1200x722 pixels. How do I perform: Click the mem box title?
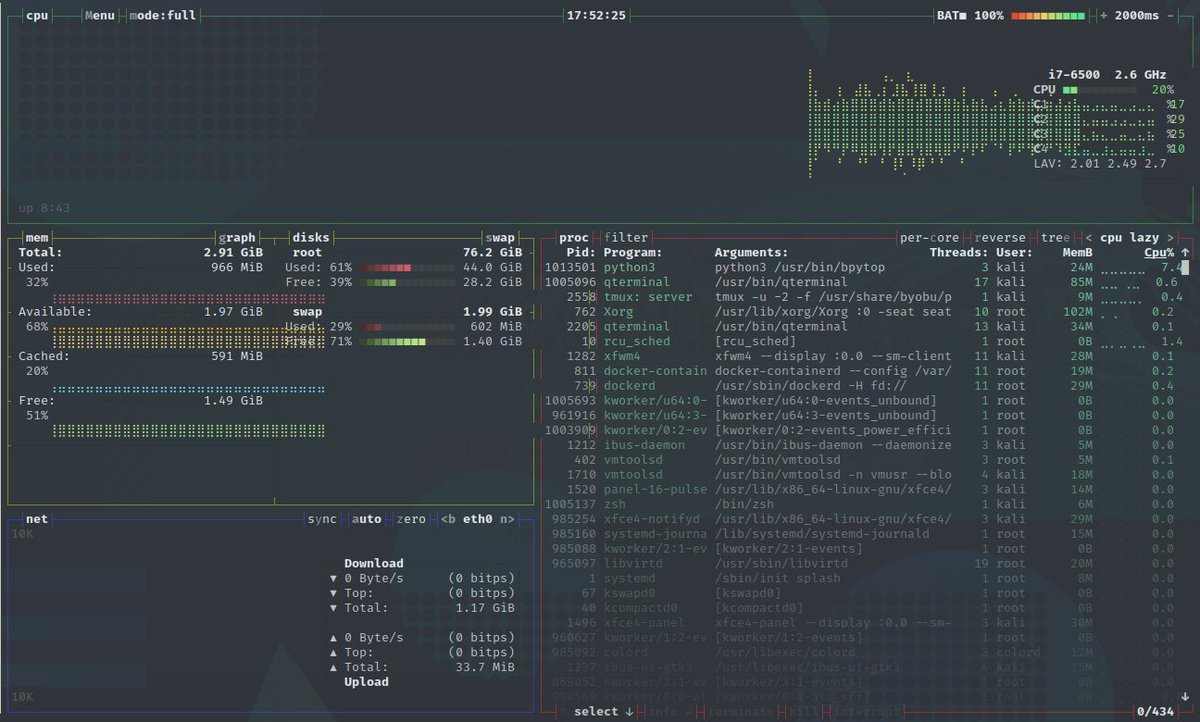(37, 238)
